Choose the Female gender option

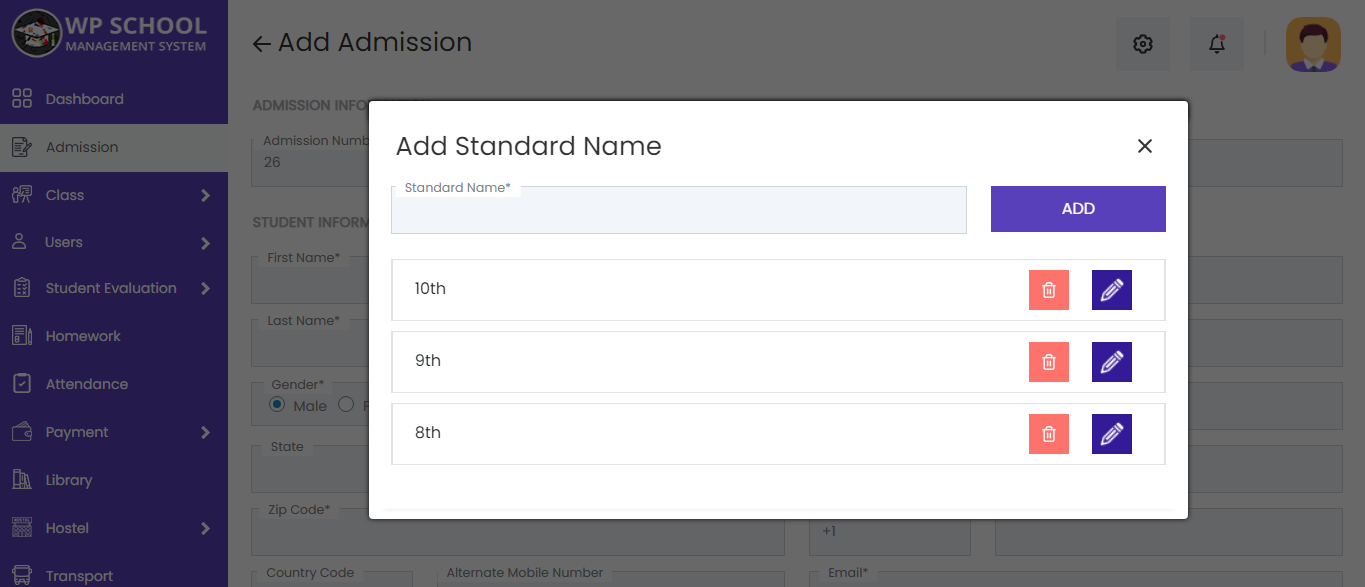345,405
